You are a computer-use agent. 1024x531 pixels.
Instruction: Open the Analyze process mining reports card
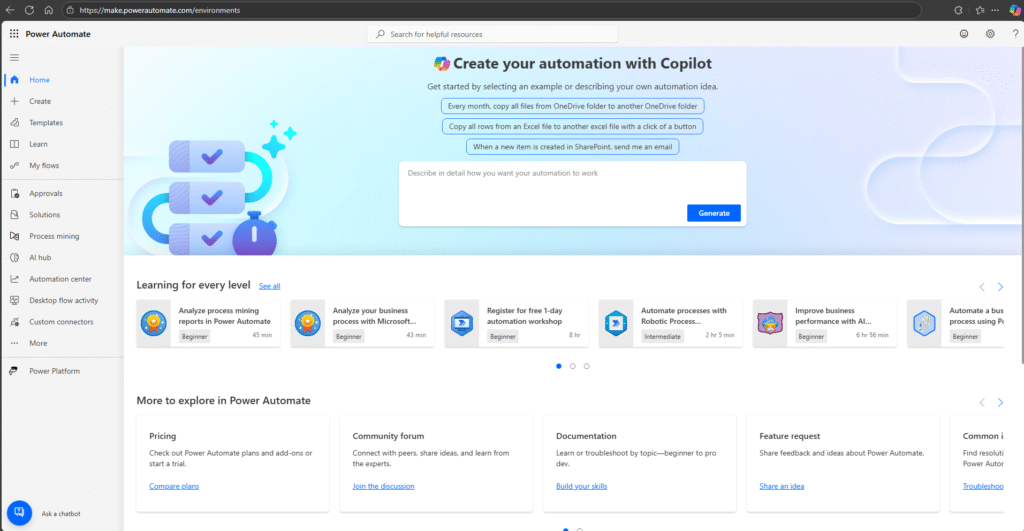click(208, 323)
